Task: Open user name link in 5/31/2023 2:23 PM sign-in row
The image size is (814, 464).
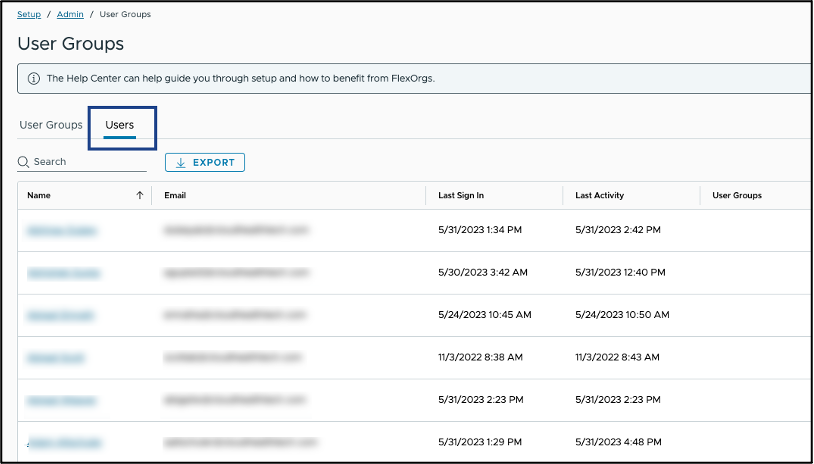Action: [x=61, y=400]
